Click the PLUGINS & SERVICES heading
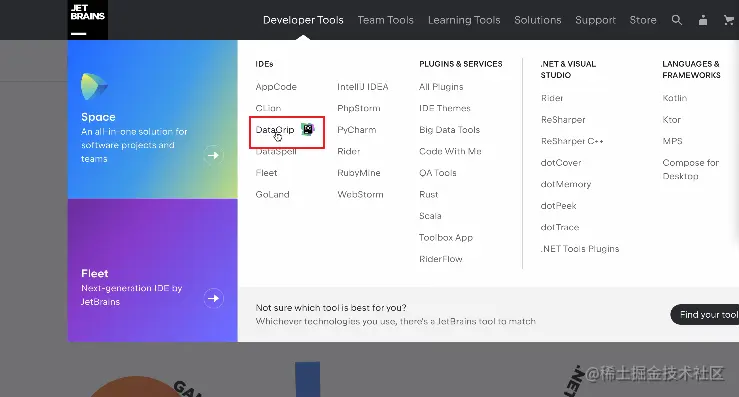Viewport: 739px width, 397px height. [461, 64]
